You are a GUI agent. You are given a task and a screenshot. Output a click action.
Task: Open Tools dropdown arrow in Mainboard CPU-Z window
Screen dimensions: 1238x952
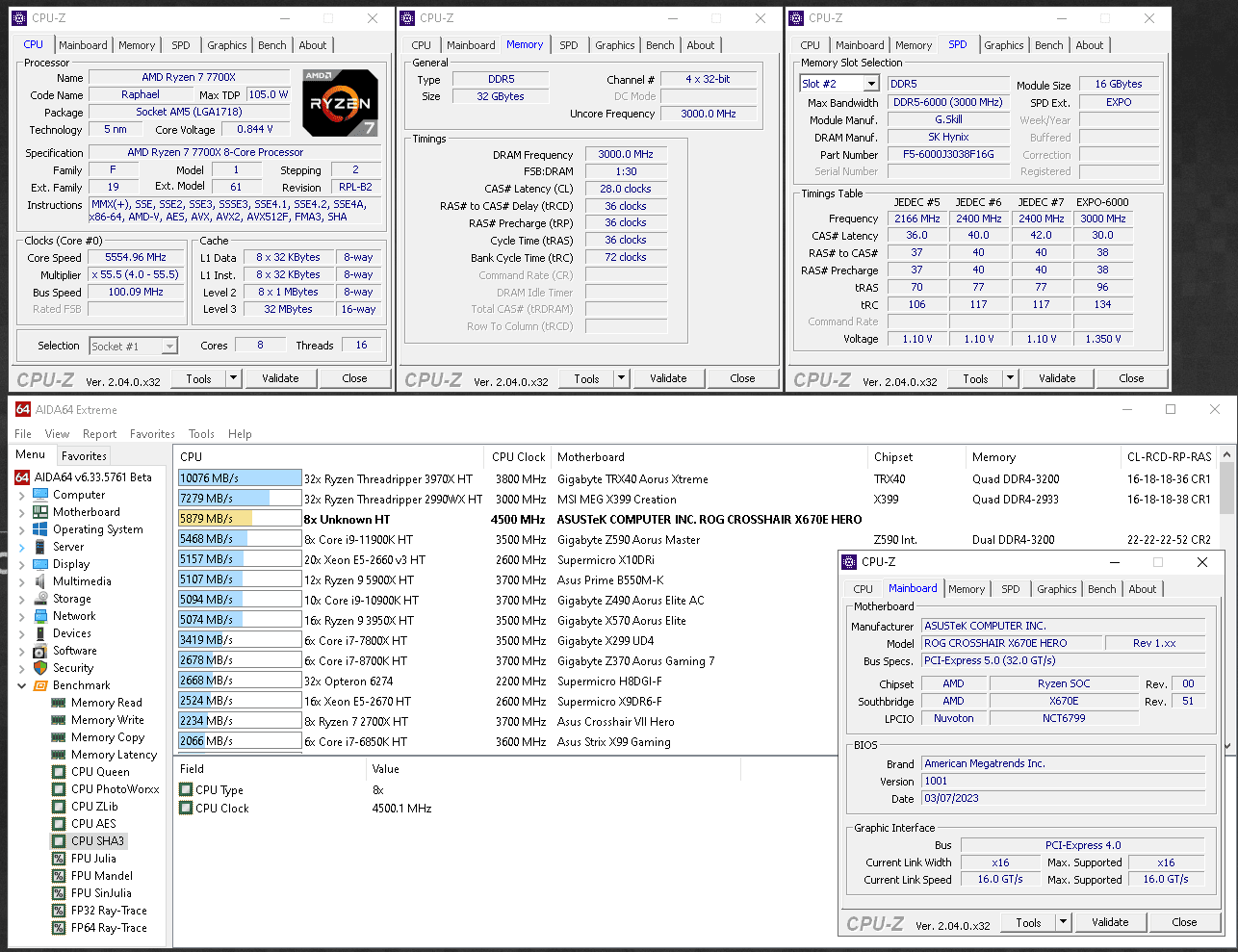[1063, 922]
